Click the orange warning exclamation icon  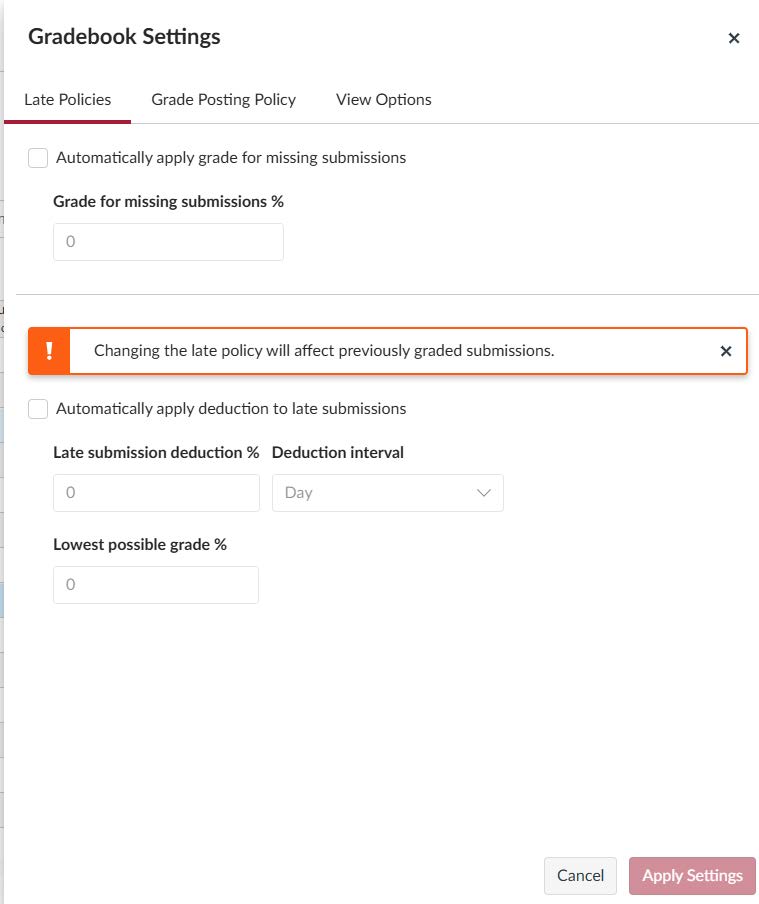point(49,351)
